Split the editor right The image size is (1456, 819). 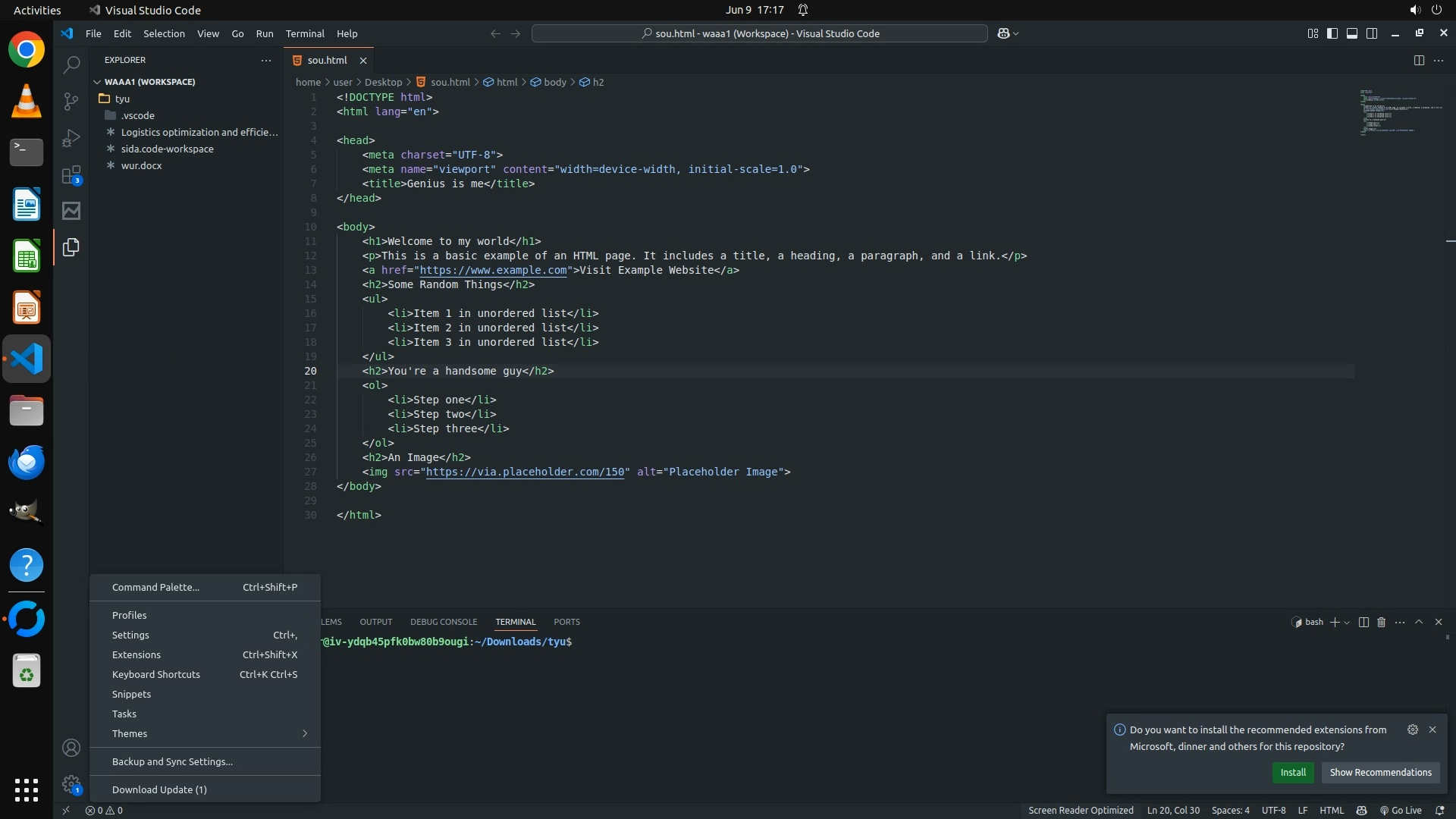coord(1418,60)
